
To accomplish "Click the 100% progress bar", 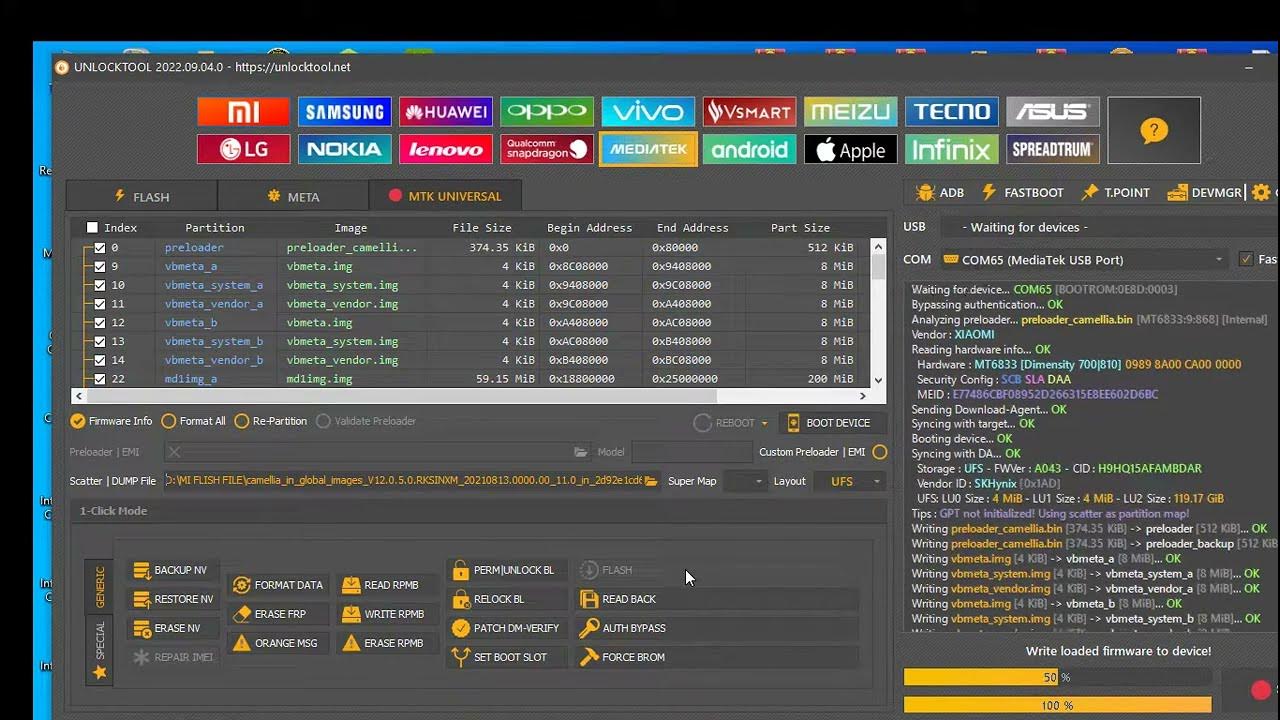I will pos(1057,705).
